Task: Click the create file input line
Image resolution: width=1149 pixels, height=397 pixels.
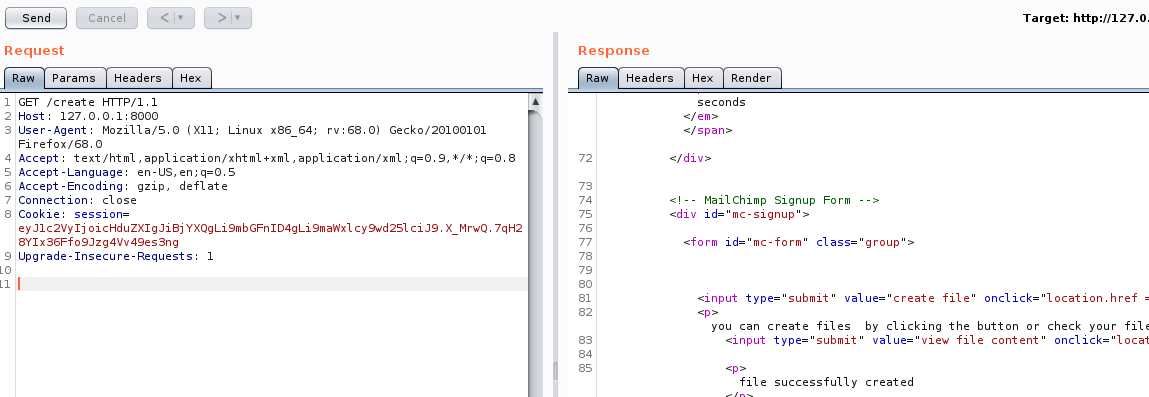Action: tap(923, 298)
